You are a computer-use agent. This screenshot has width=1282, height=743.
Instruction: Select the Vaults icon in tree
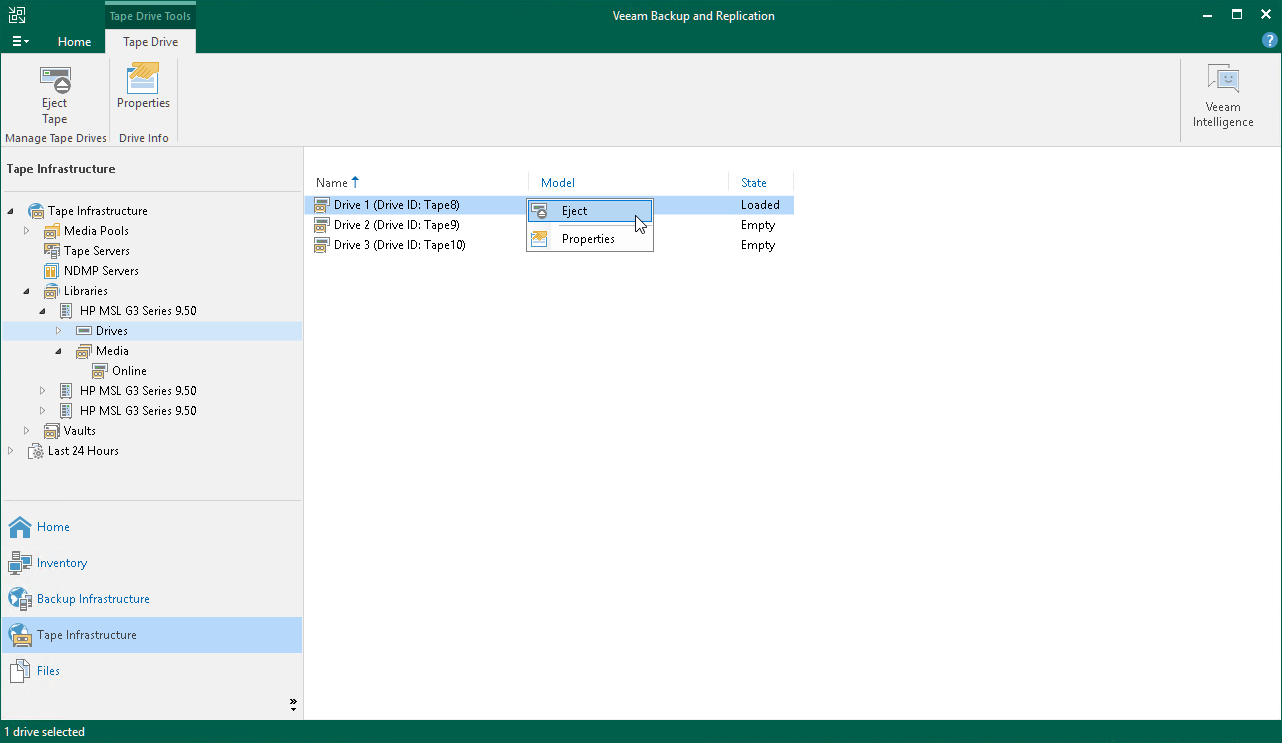coord(52,431)
